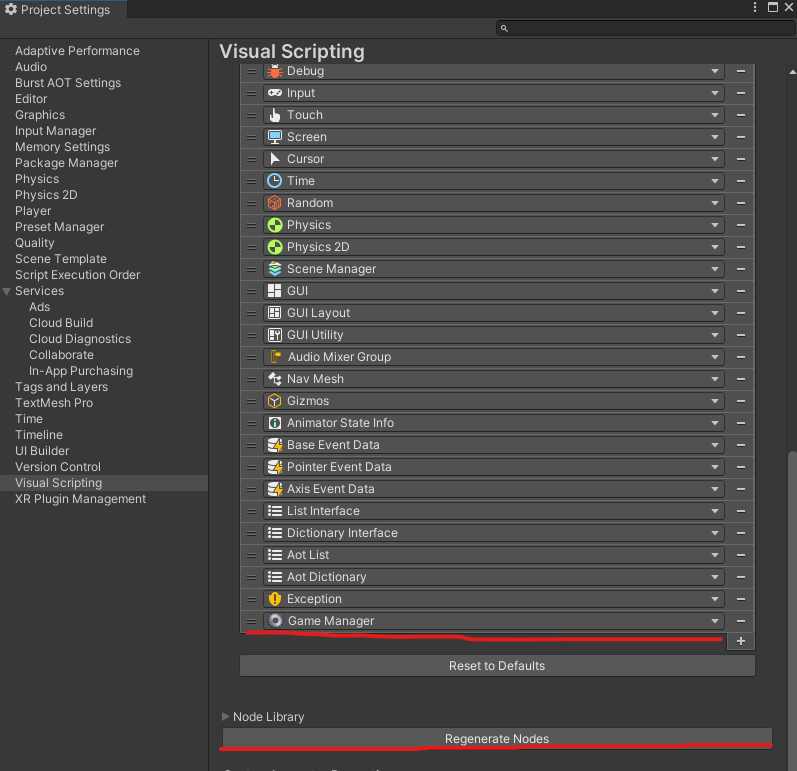Remove the Nav Mesh type entry
Image resolution: width=797 pixels, height=771 pixels.
coord(741,379)
